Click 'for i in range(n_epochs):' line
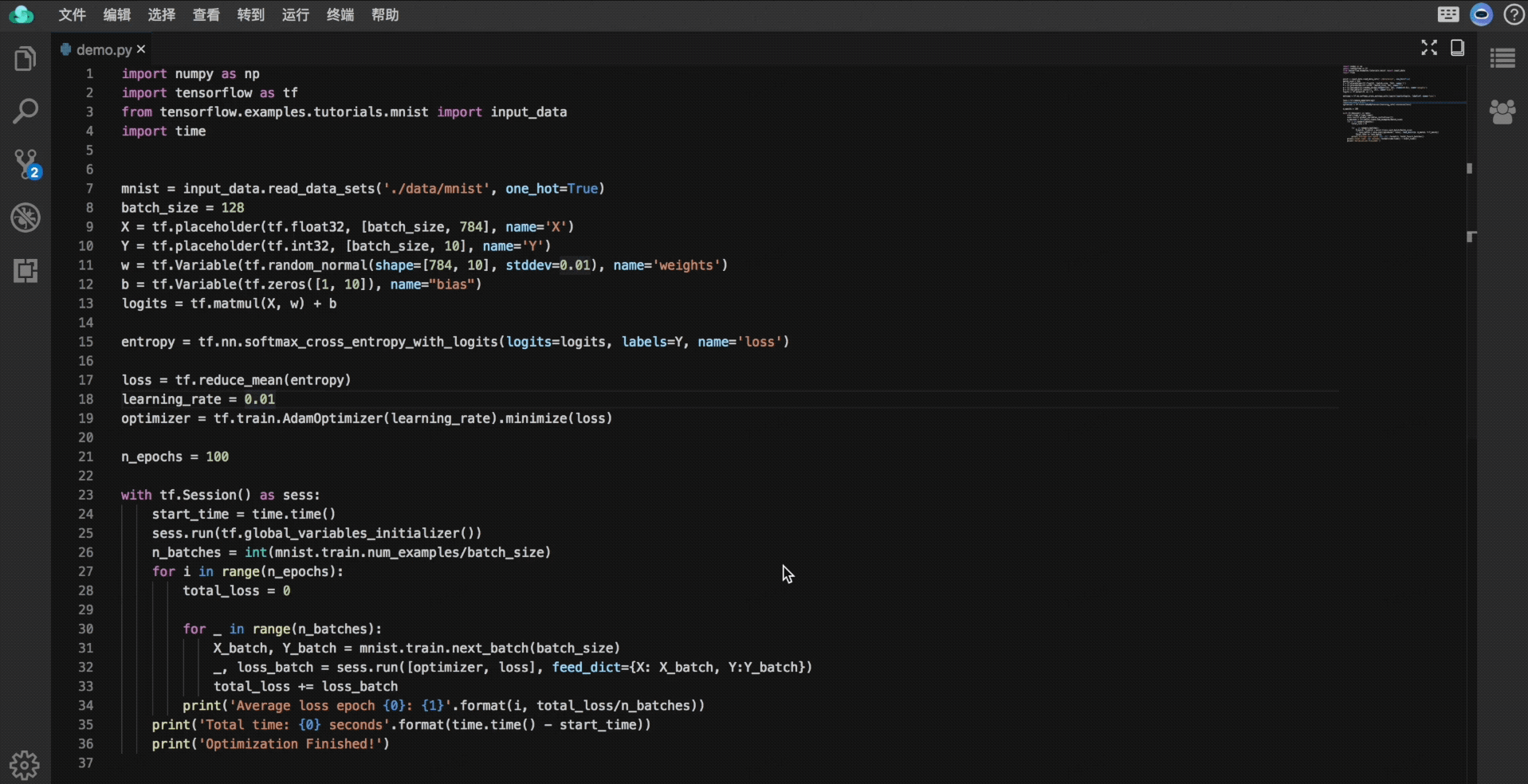 pyautogui.click(x=248, y=571)
